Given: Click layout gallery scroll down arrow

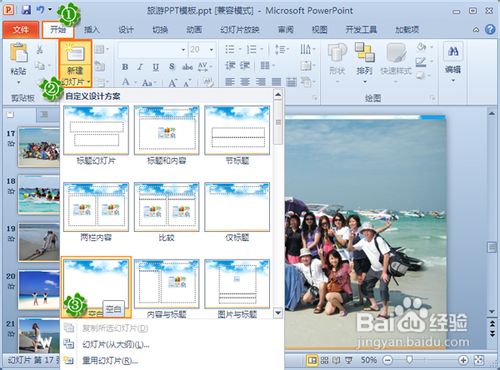Looking at the screenshot, I should pos(278,313).
